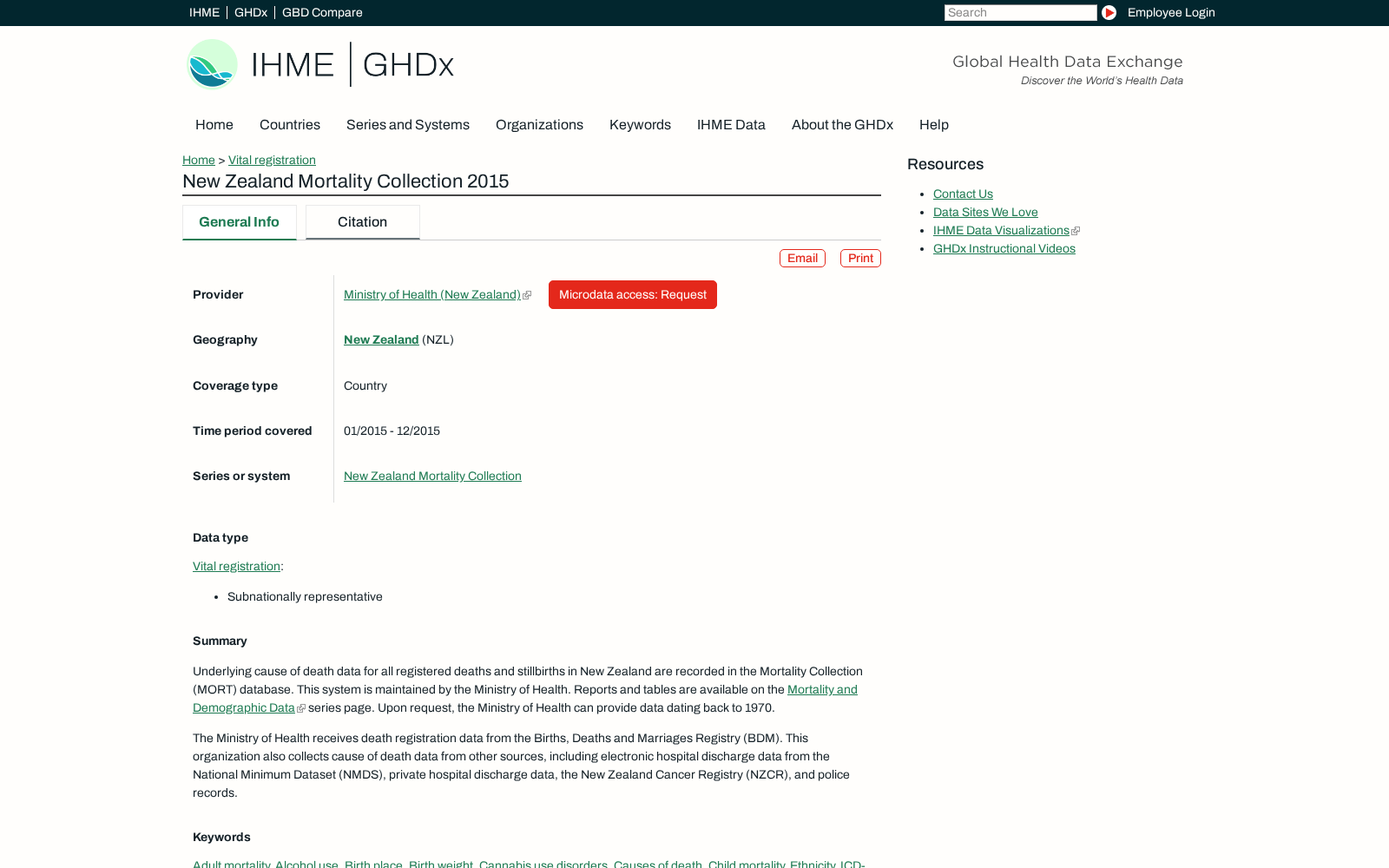This screenshot has height=868, width=1389.
Task: Open the Countries menu item
Action: (290, 124)
